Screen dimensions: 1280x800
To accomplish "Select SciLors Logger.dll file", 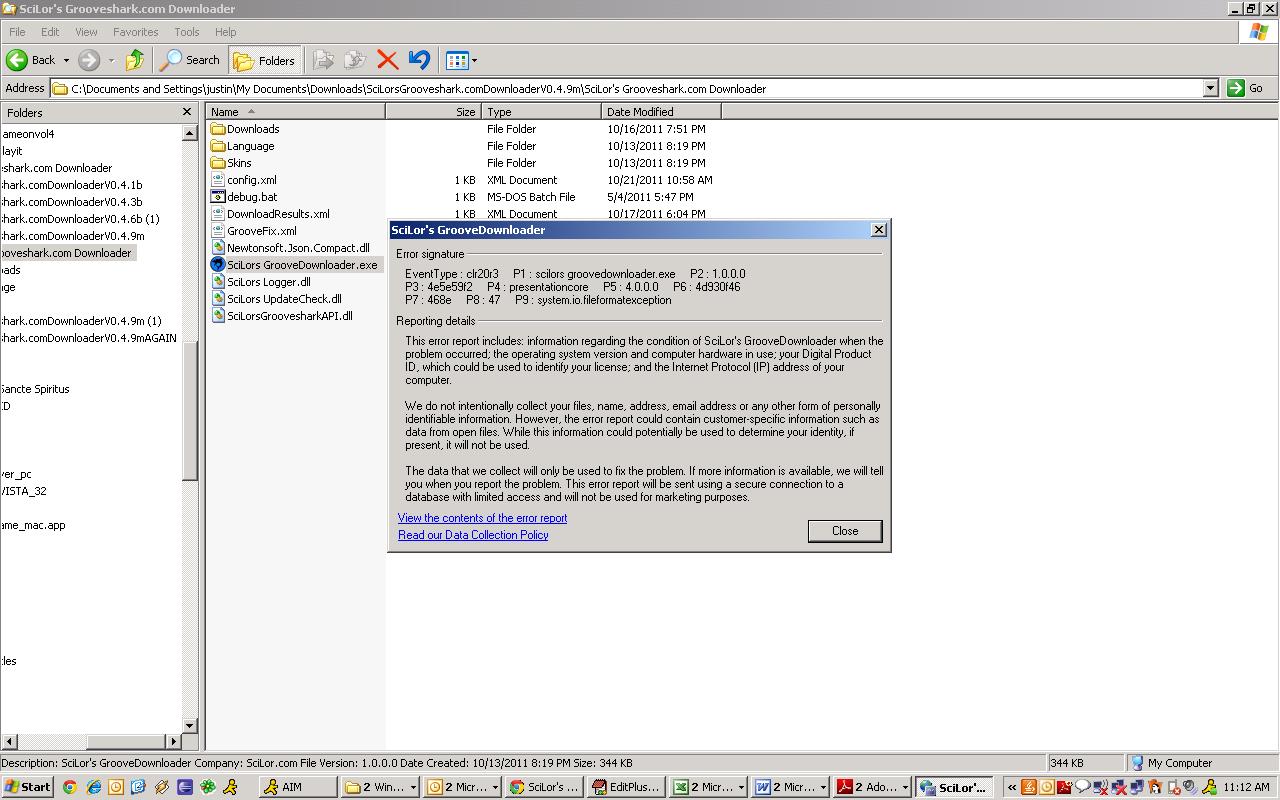I will pyautogui.click(x=268, y=282).
